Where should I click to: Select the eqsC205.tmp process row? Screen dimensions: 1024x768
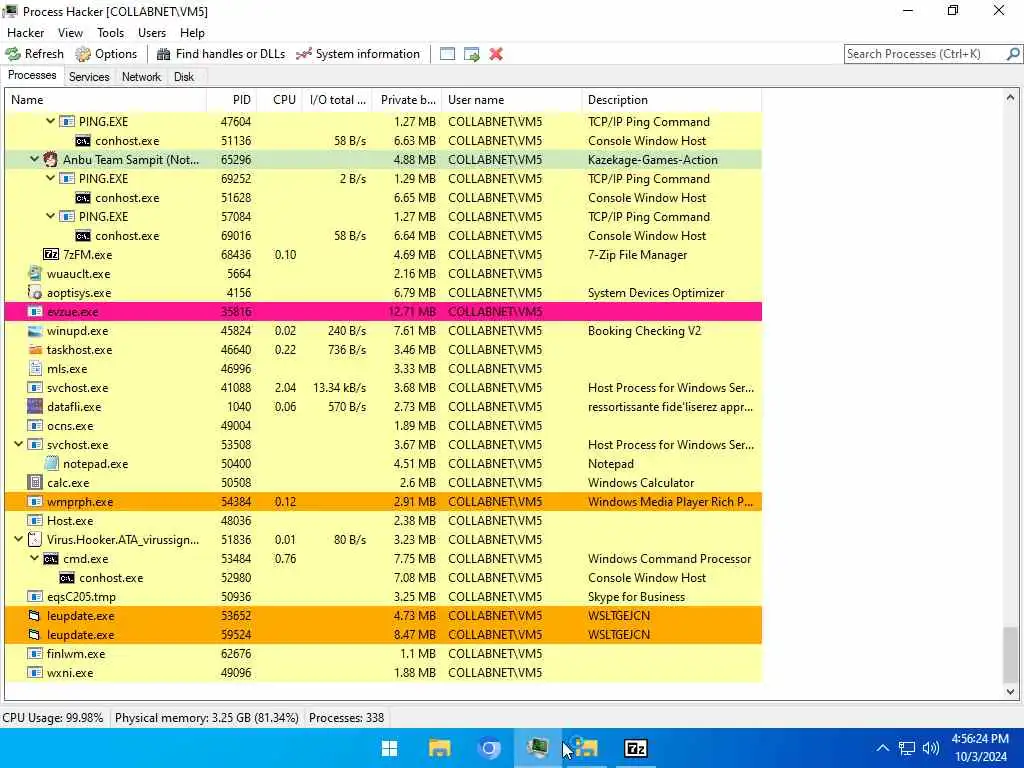pos(383,597)
